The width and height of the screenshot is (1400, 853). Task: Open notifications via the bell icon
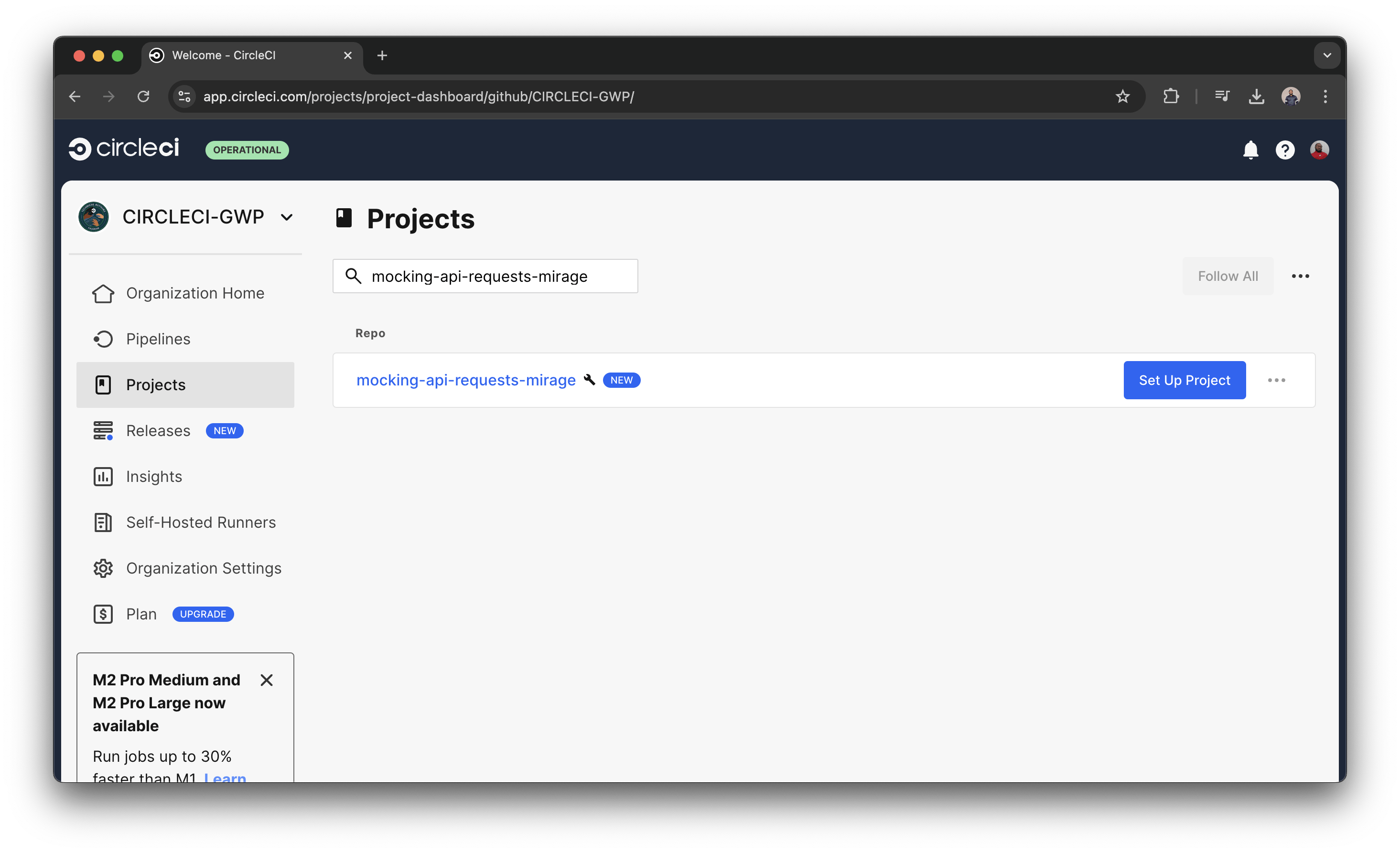1250,149
